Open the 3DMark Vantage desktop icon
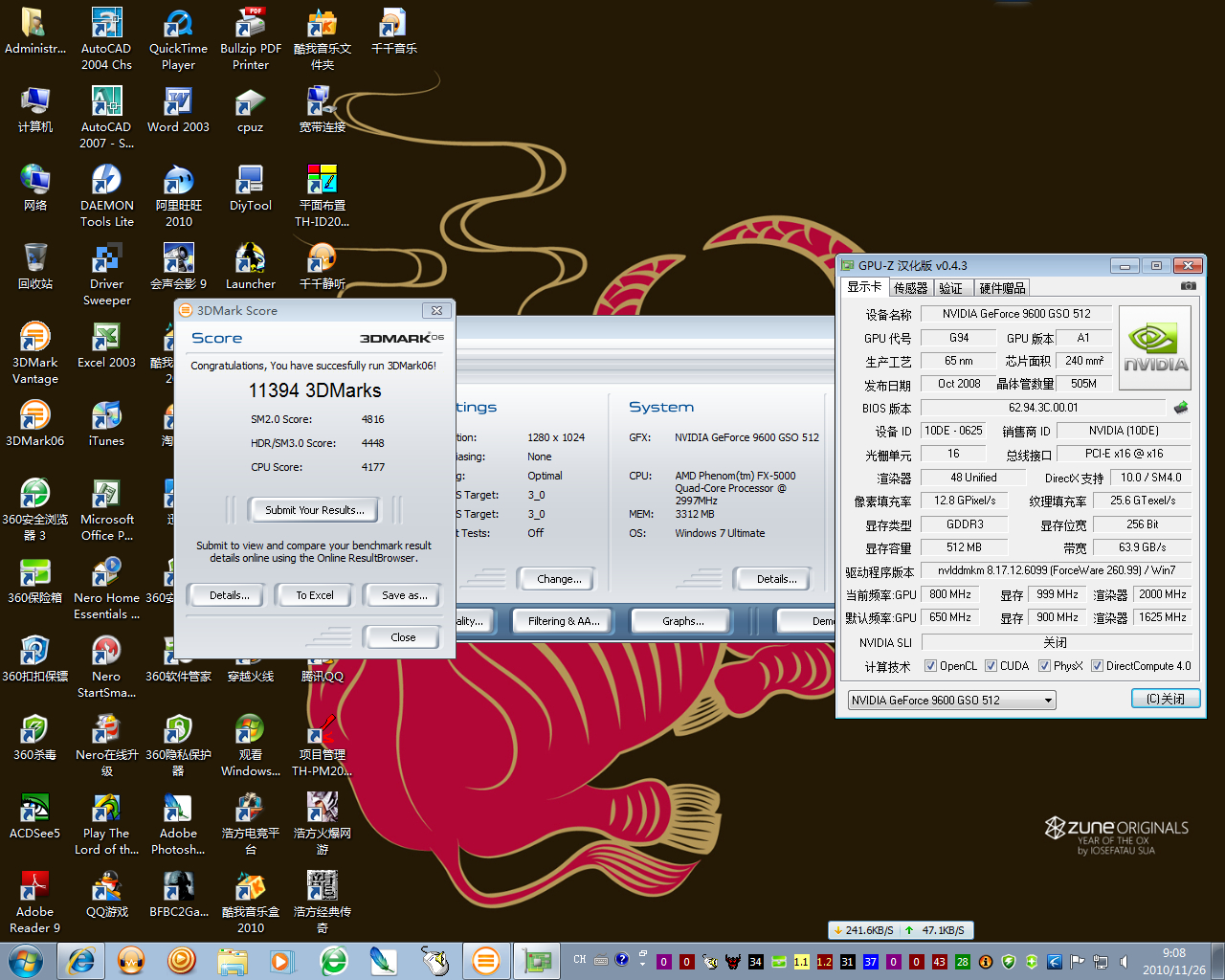This screenshot has height=980, width=1225. pyautogui.click(x=35, y=339)
